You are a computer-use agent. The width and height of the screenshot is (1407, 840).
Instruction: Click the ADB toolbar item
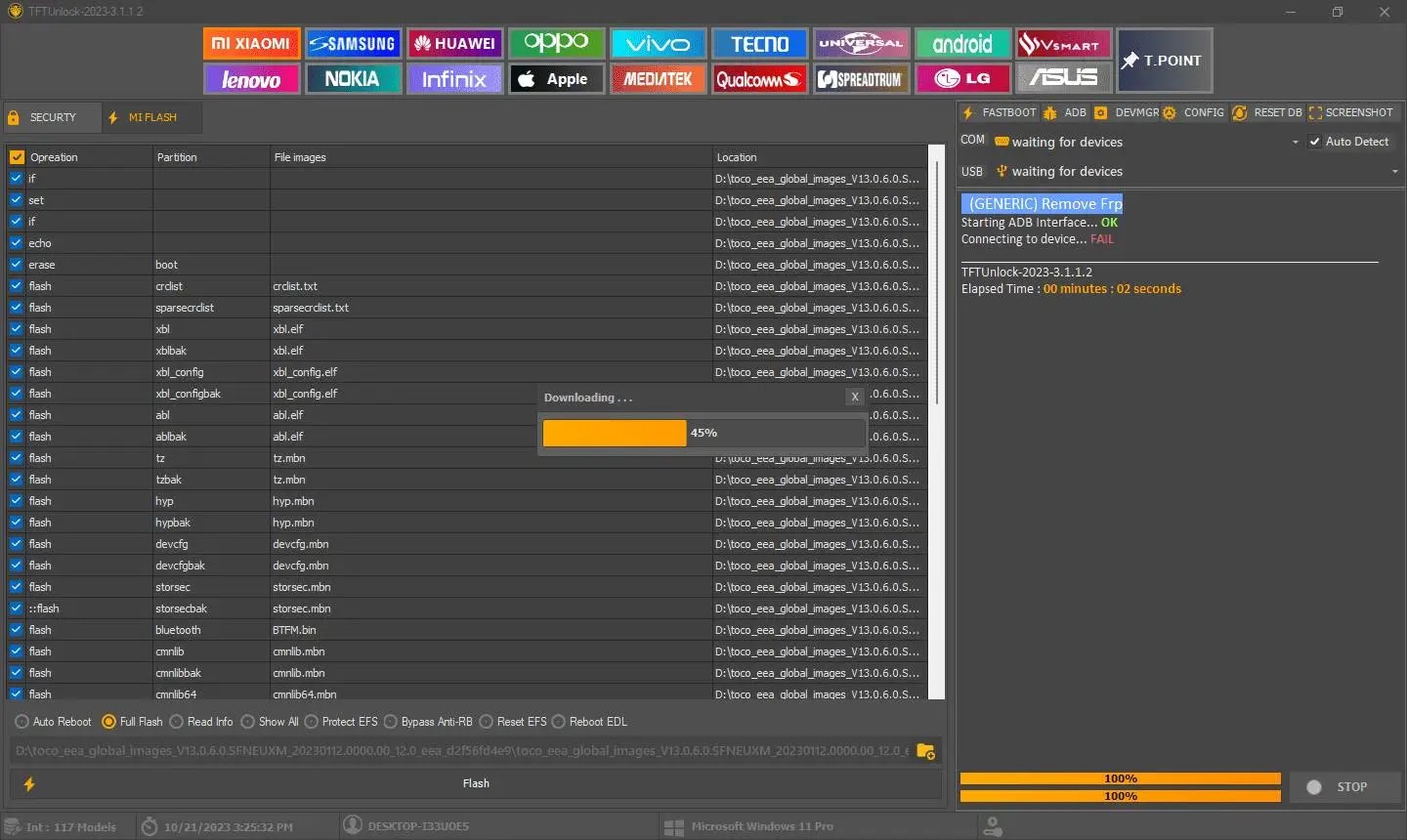[x=1064, y=112]
